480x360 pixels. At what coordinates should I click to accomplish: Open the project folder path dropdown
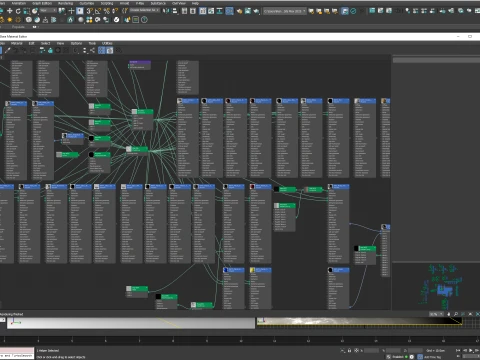click(x=285, y=11)
